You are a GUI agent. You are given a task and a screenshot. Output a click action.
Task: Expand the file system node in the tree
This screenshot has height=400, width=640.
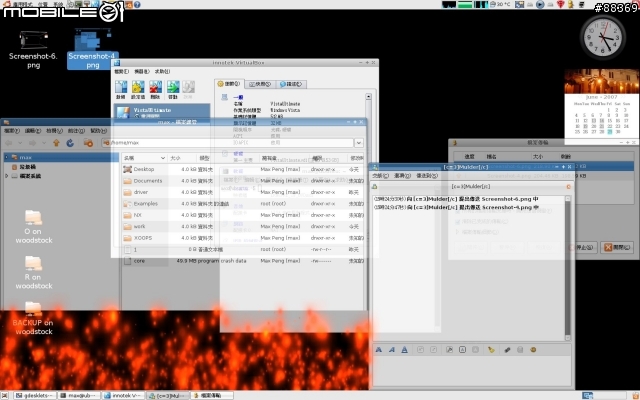(7, 176)
